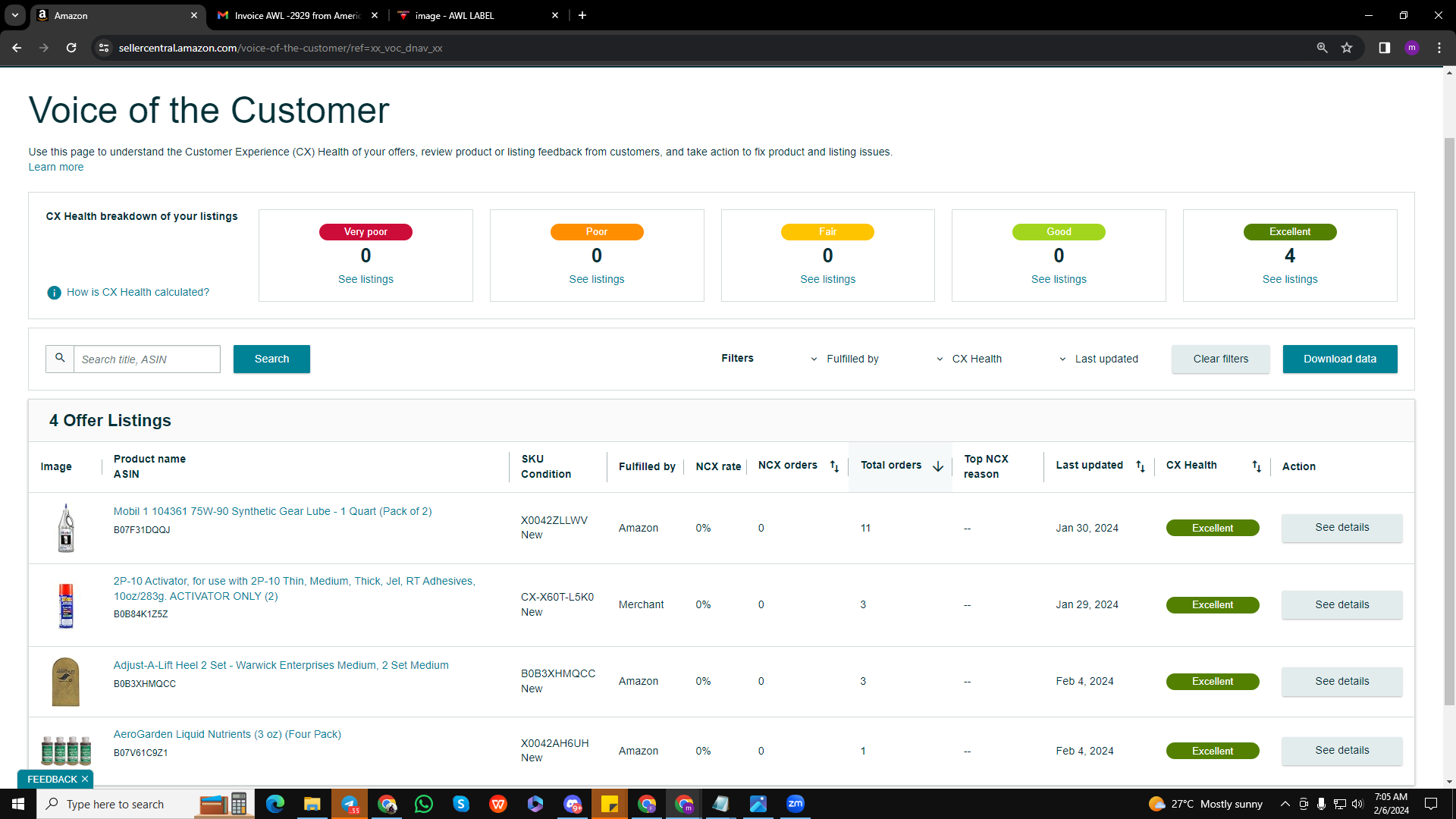
Task: Click the info icon beside CX Health calculated
Action: 54,293
